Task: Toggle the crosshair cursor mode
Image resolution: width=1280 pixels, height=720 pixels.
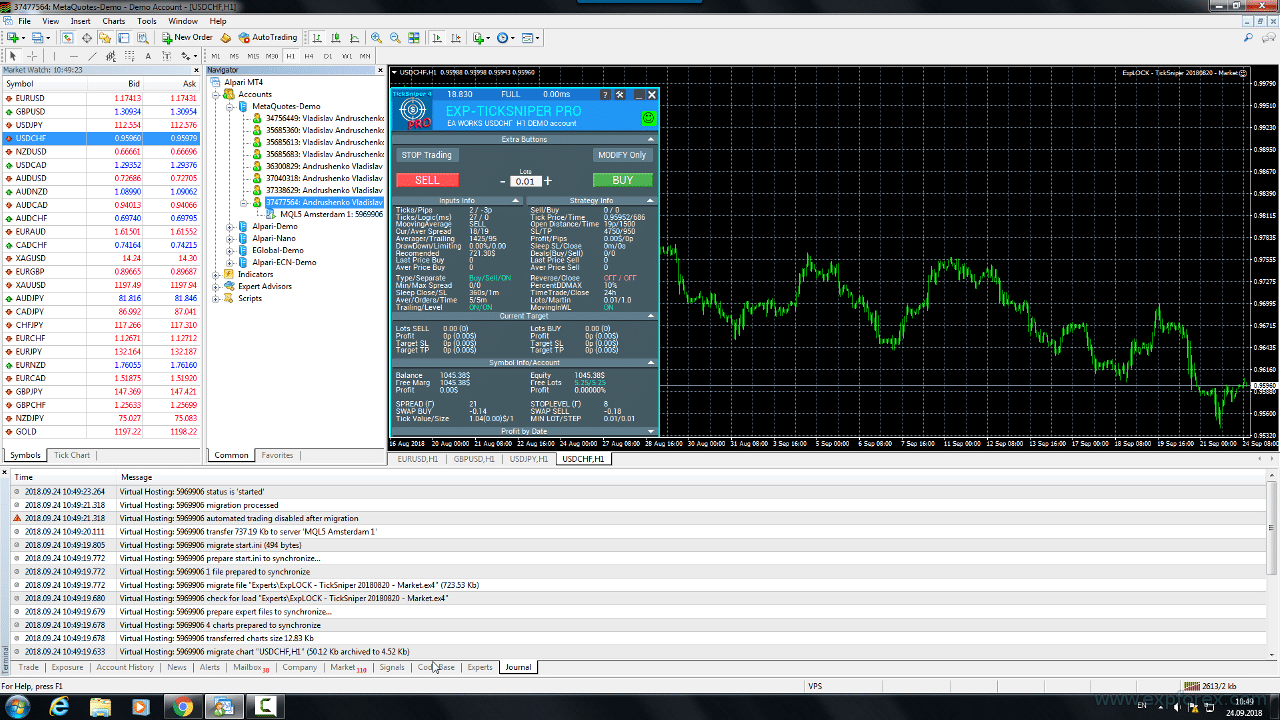Action: click(32, 56)
